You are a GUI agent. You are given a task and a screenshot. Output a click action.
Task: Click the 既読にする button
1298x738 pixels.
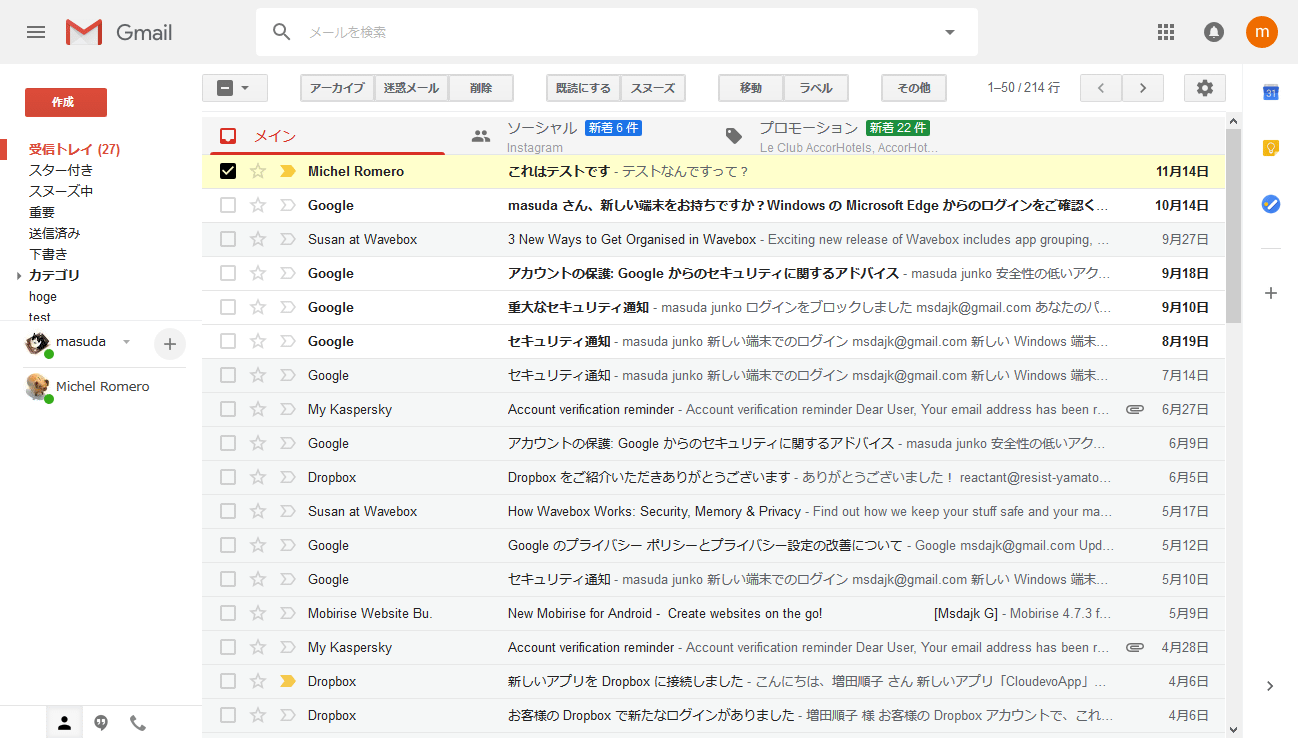(x=583, y=88)
